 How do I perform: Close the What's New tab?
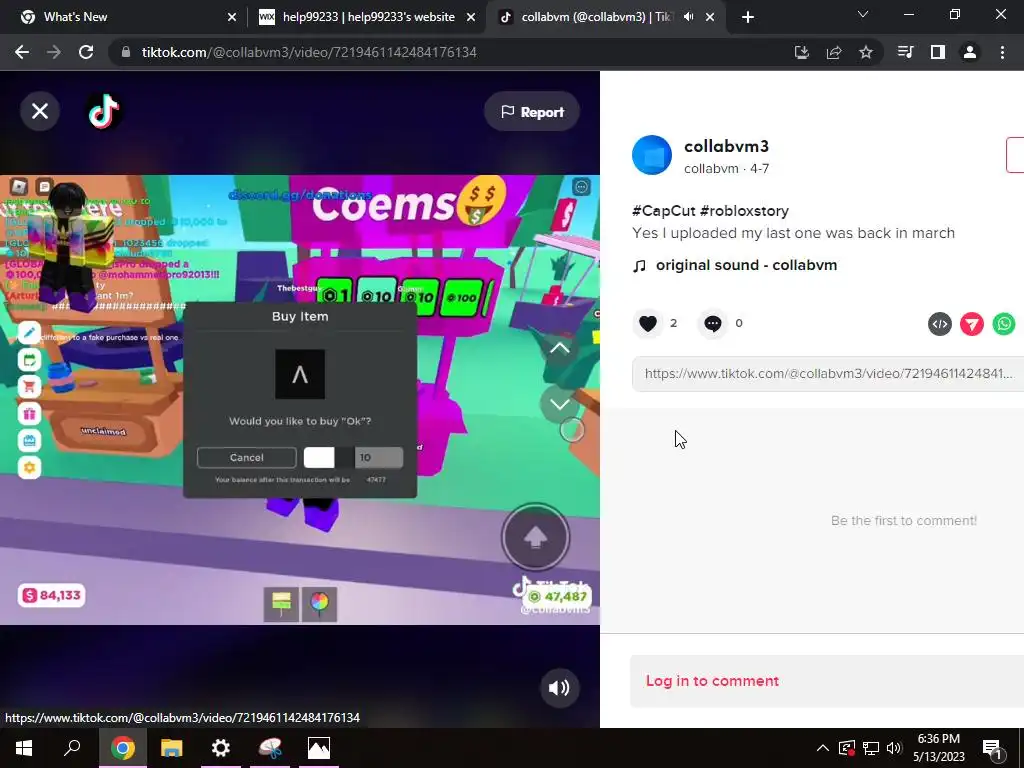pos(232,17)
